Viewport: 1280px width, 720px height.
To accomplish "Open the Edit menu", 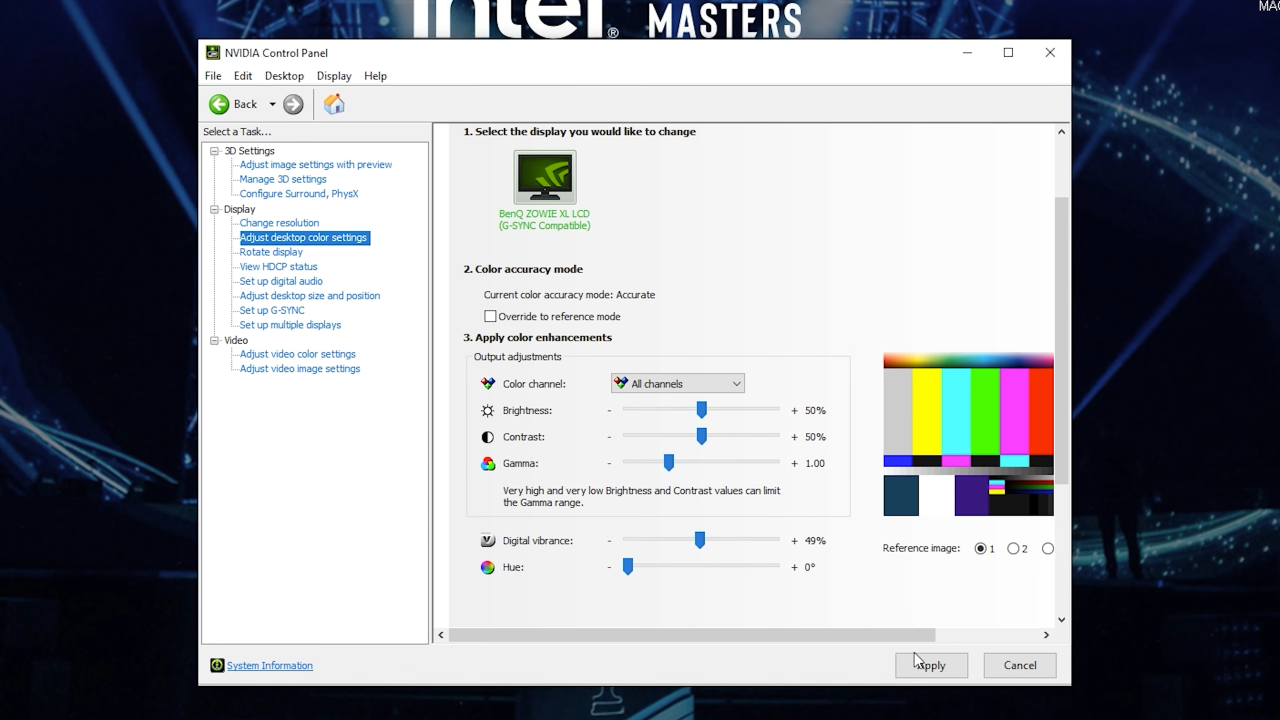I will (x=243, y=76).
